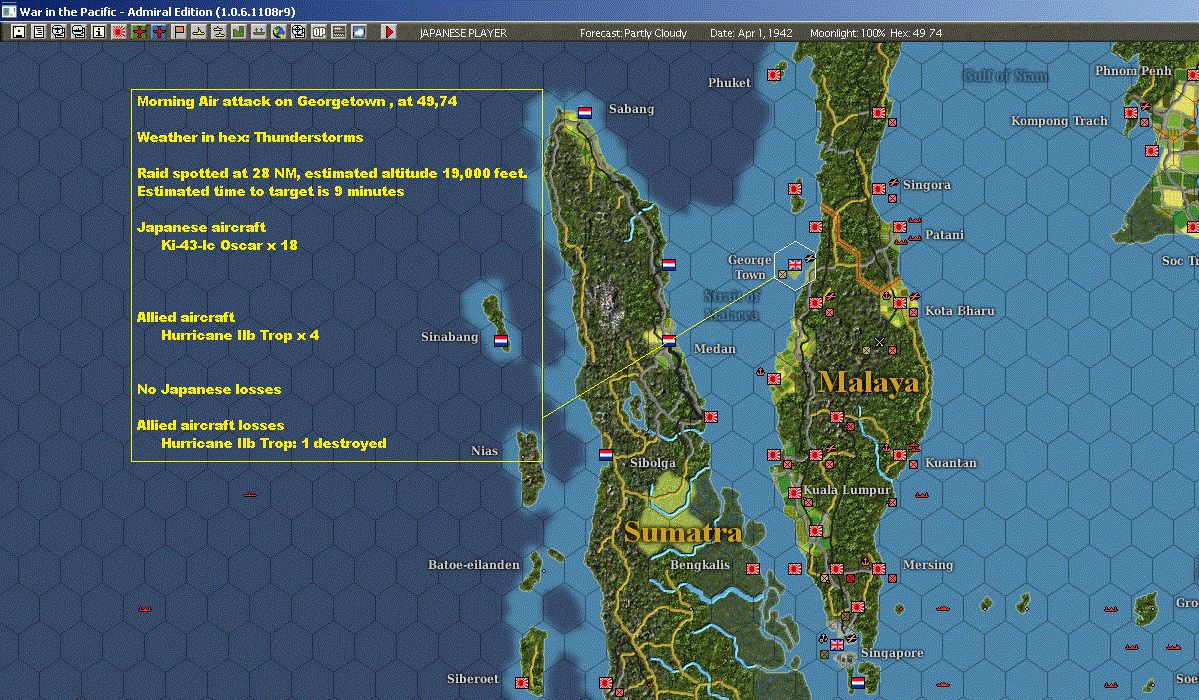Click the 'Ki-43-Ic Oscar x 18' line
This screenshot has width=1199, height=700.
229,245
